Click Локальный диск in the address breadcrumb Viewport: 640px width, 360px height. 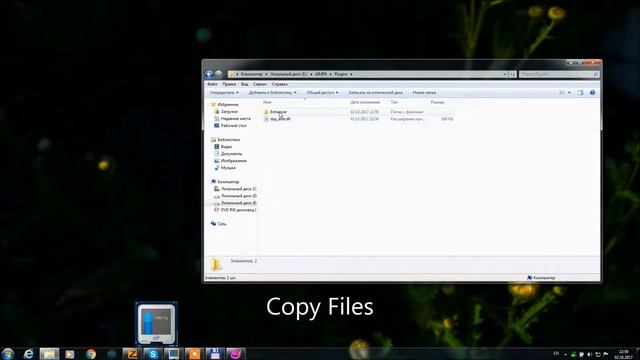[x=289, y=74]
